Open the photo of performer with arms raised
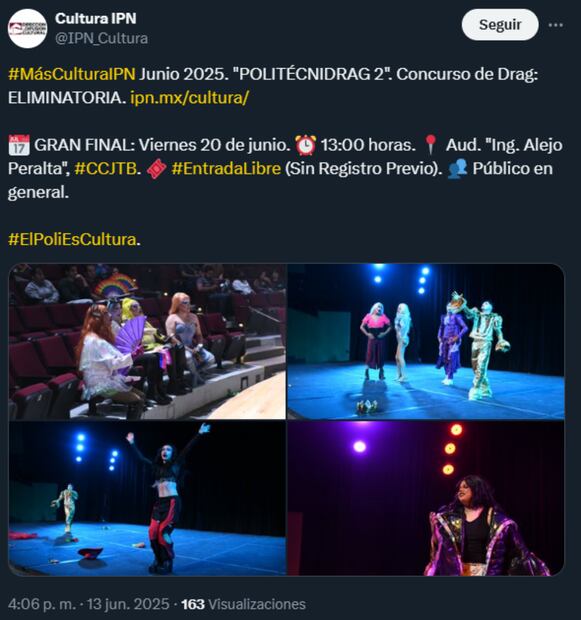The image size is (581, 620). (x=147, y=498)
